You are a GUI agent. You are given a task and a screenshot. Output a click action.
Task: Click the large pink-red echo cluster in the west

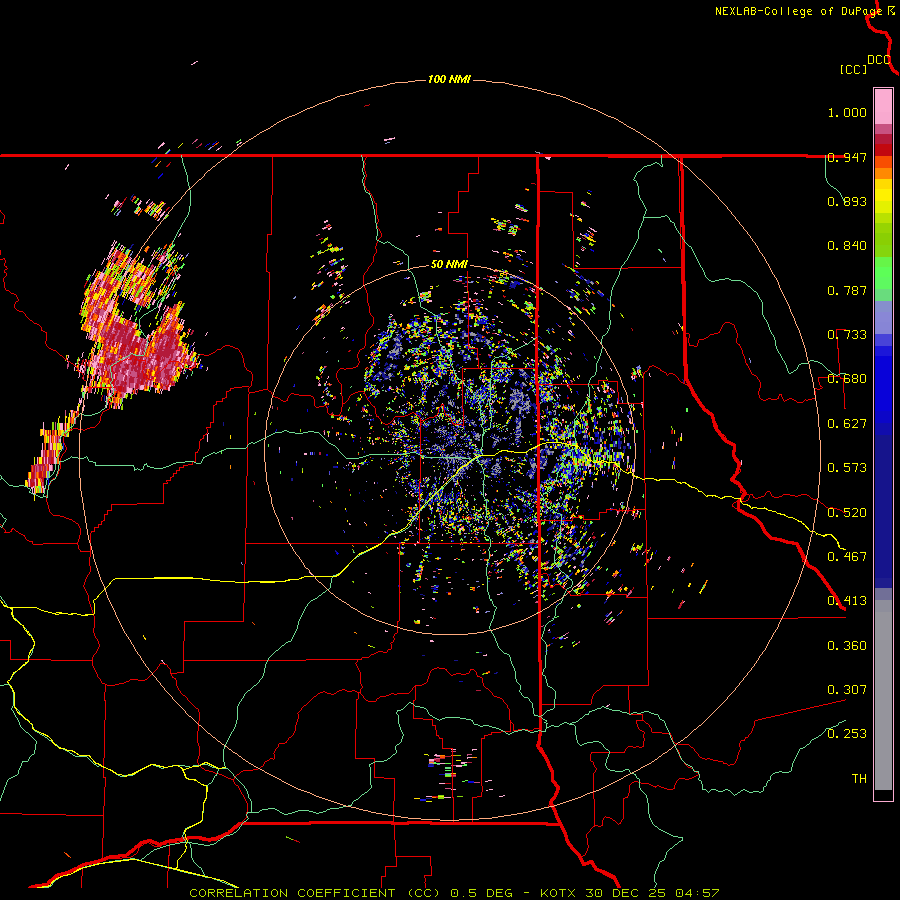[x=138, y=327]
